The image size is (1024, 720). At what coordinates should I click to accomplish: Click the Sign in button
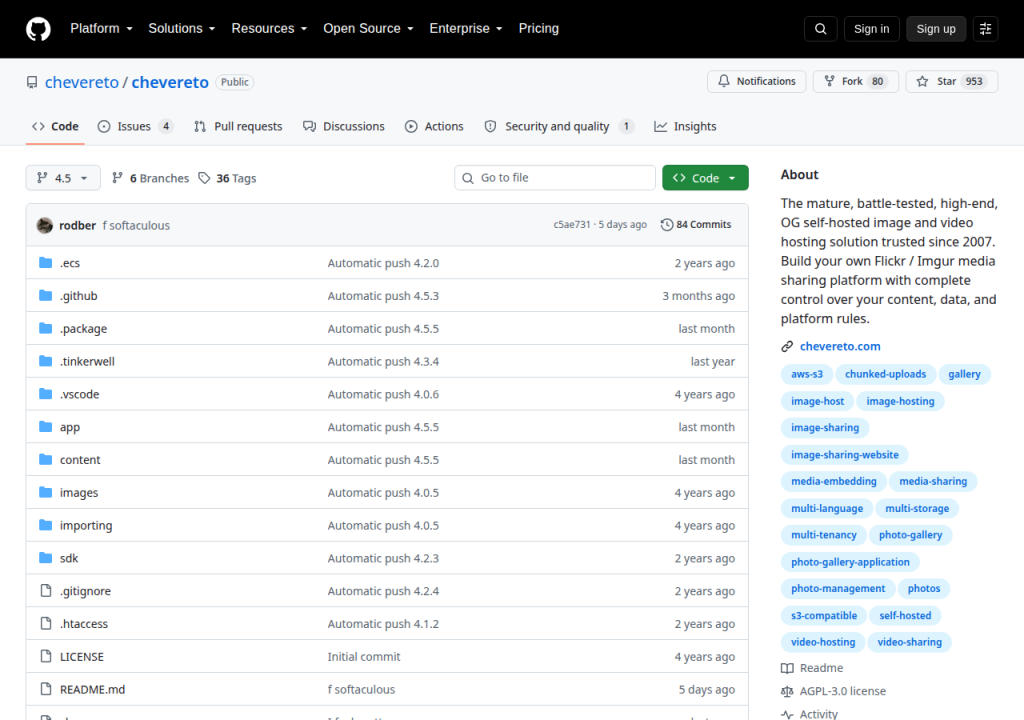coord(871,29)
